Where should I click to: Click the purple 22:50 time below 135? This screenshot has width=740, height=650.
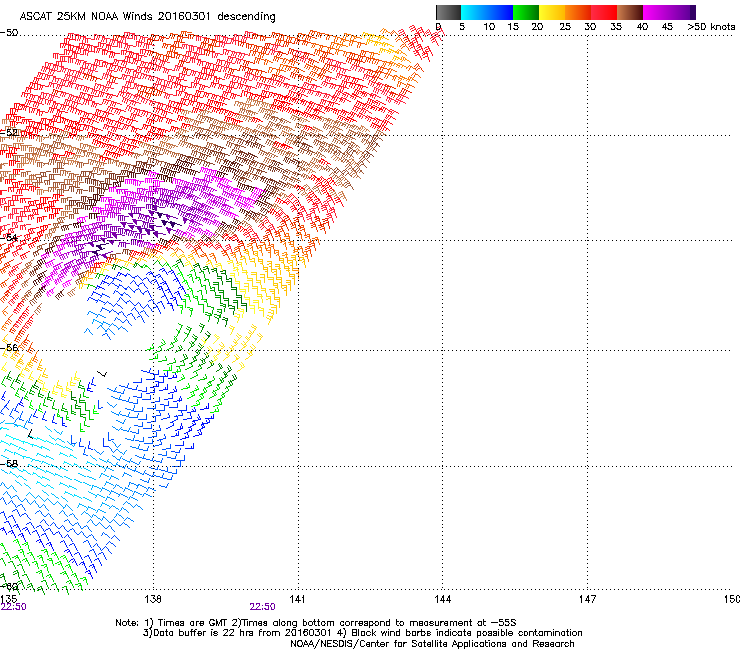click(14, 607)
